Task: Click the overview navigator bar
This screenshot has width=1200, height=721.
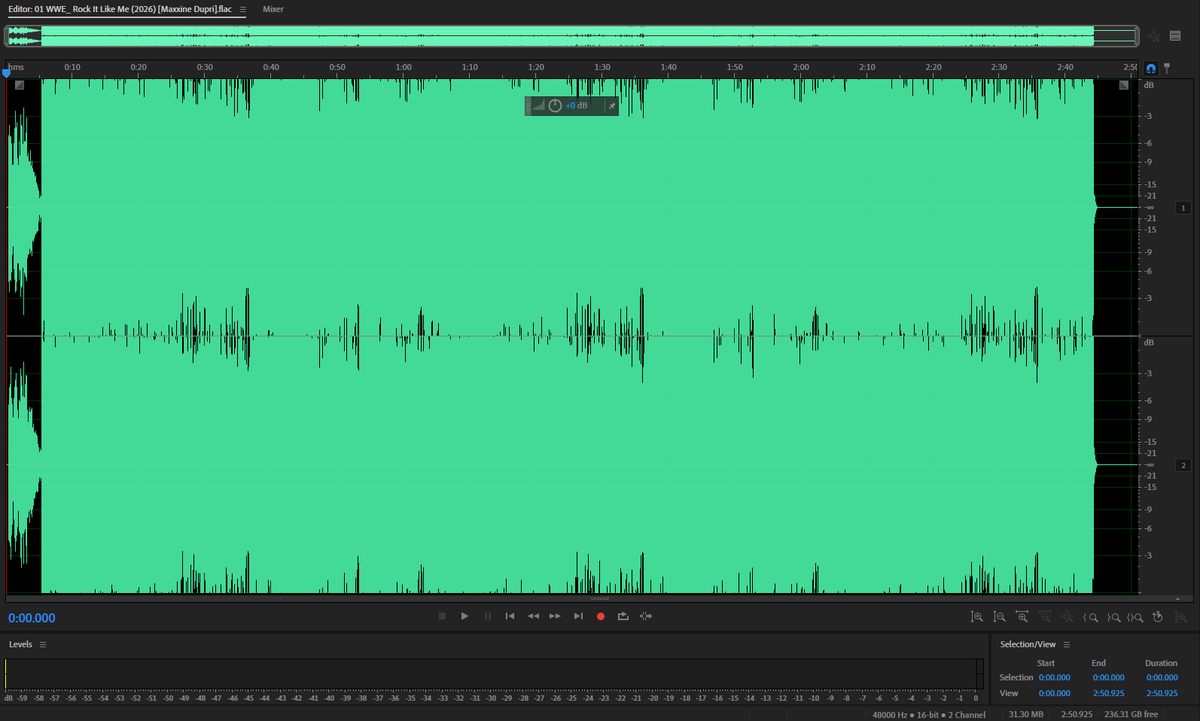Action: tap(572, 36)
